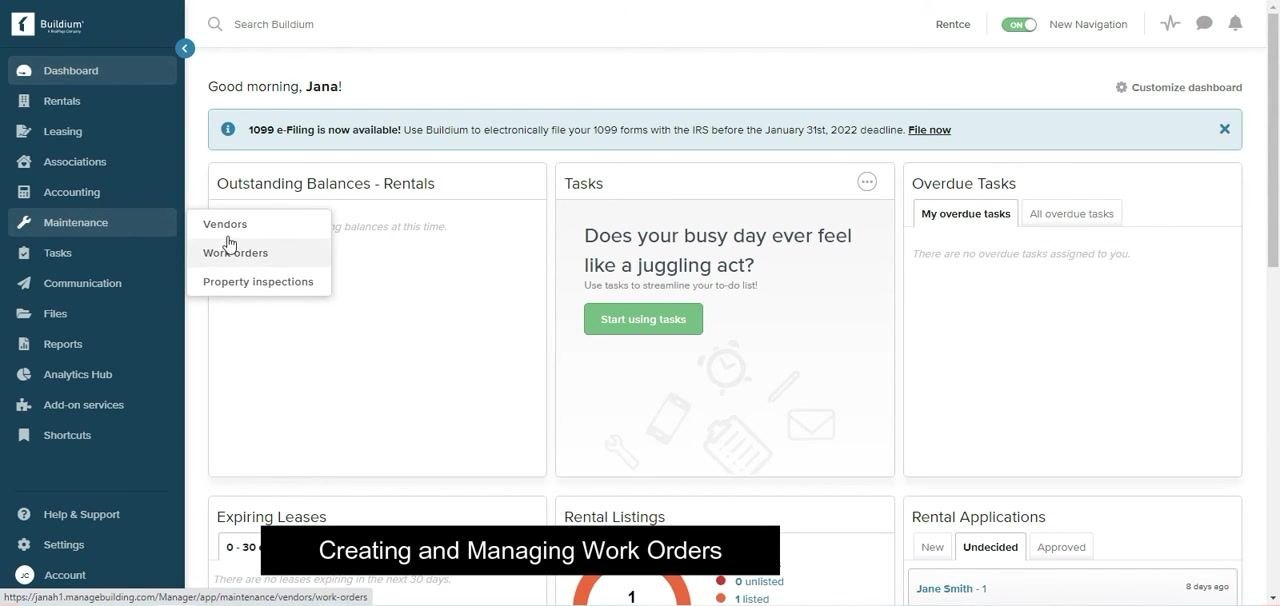Click the 1 listed link

pos(752,599)
